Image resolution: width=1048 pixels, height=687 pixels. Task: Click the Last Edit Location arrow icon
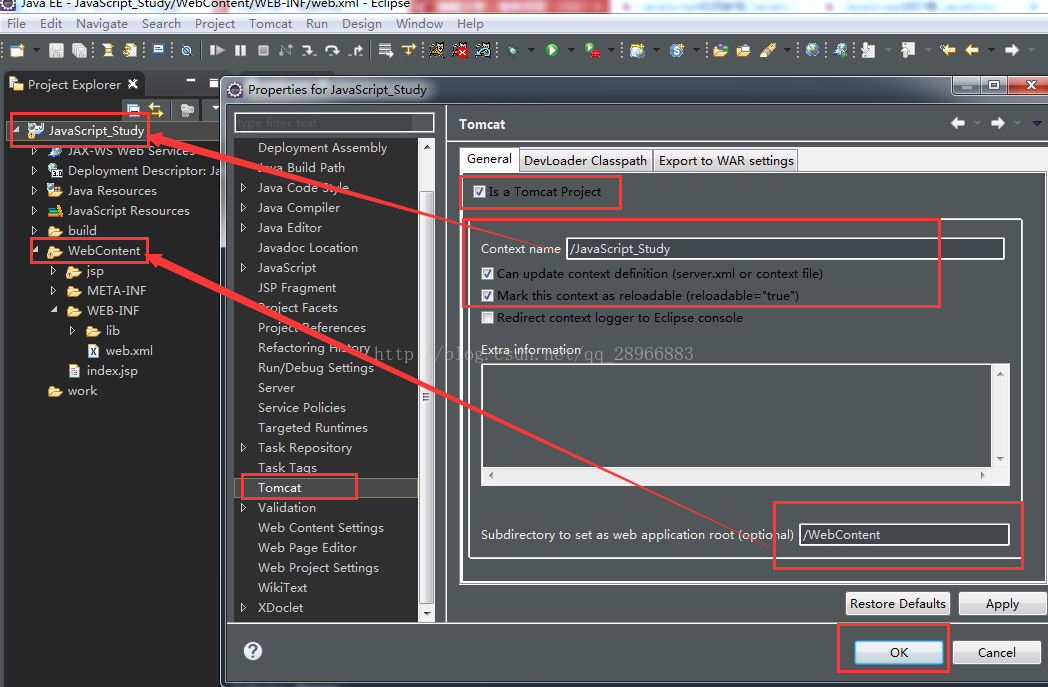(947, 50)
